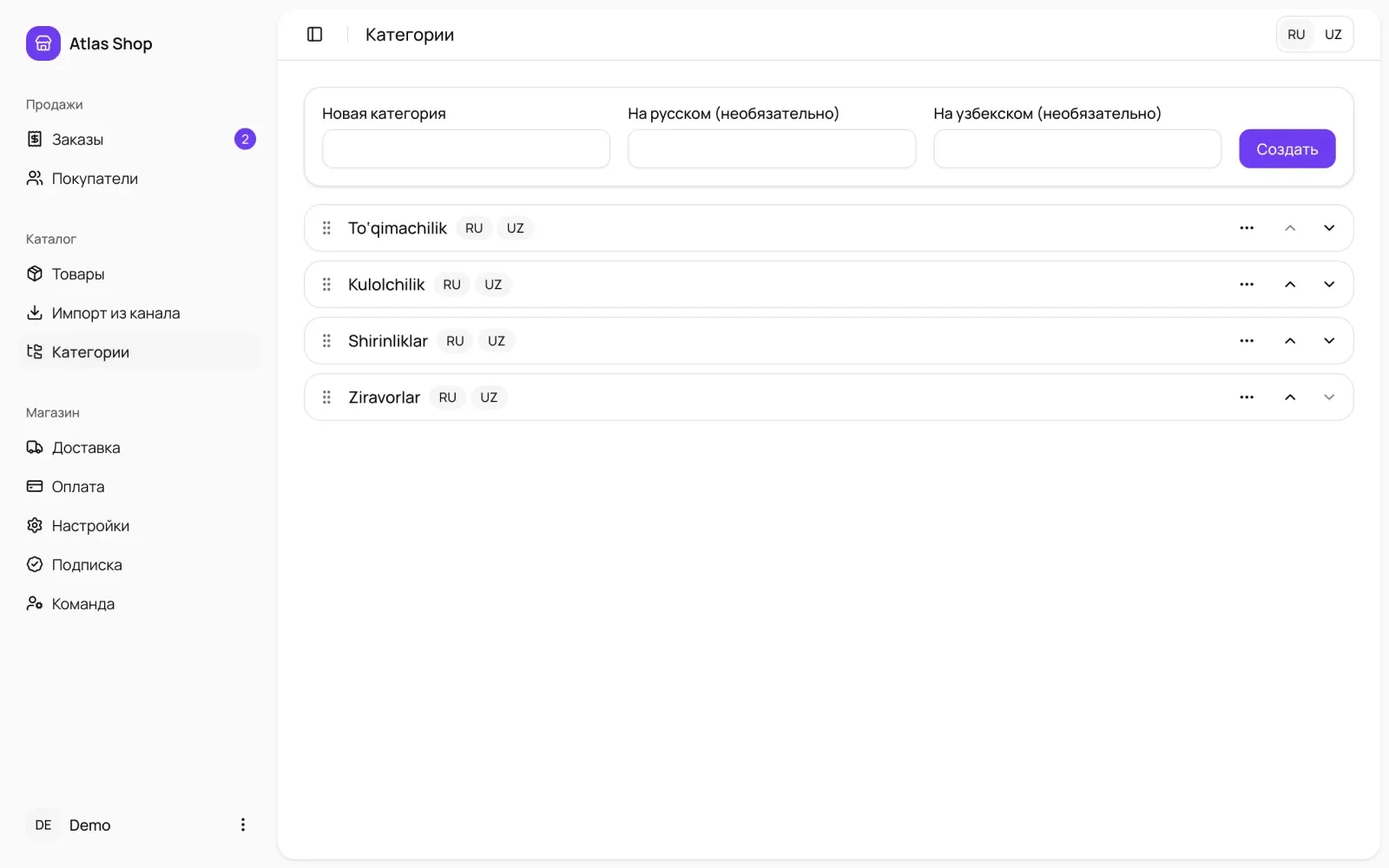Click RU tag on To'qimachilik
Screen dimensions: 1389x868
point(474,228)
